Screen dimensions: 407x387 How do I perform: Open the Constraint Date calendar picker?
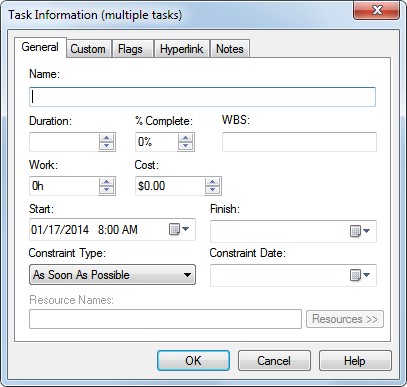tap(360, 275)
